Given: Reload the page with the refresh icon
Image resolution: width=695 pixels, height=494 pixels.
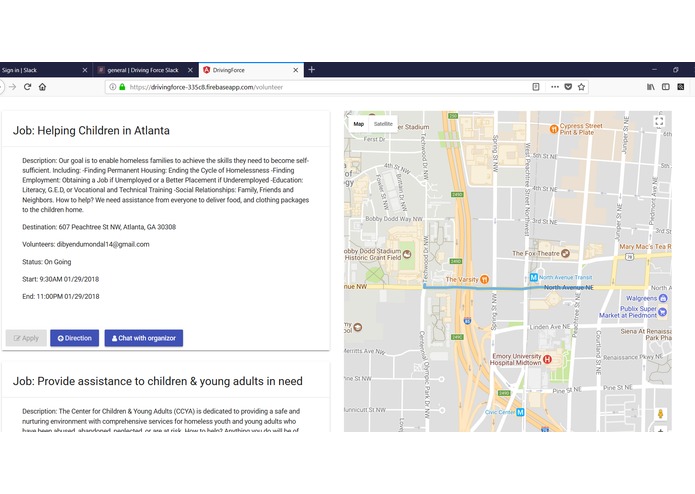Looking at the screenshot, I should click(27, 87).
